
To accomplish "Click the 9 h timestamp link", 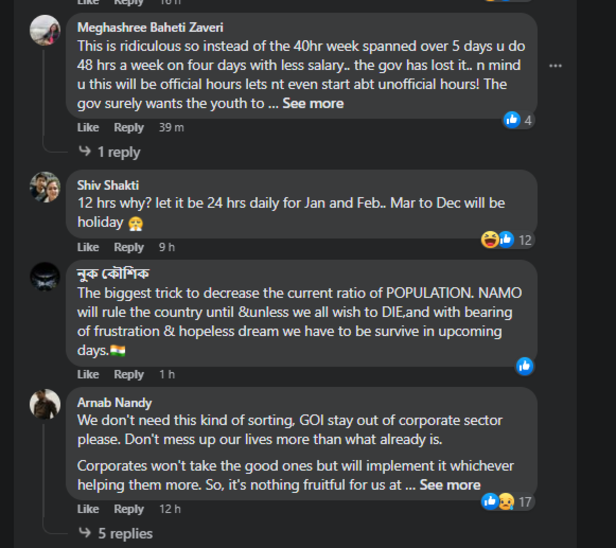I will coord(167,247).
